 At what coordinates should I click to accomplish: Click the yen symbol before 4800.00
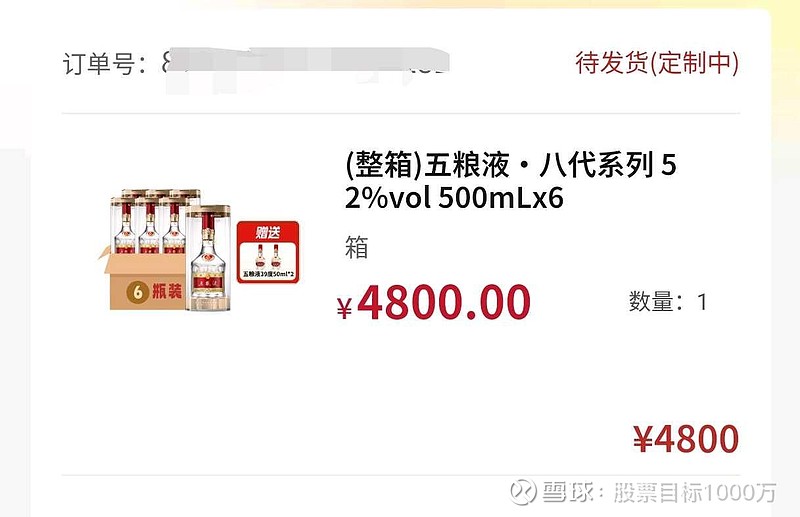click(344, 308)
